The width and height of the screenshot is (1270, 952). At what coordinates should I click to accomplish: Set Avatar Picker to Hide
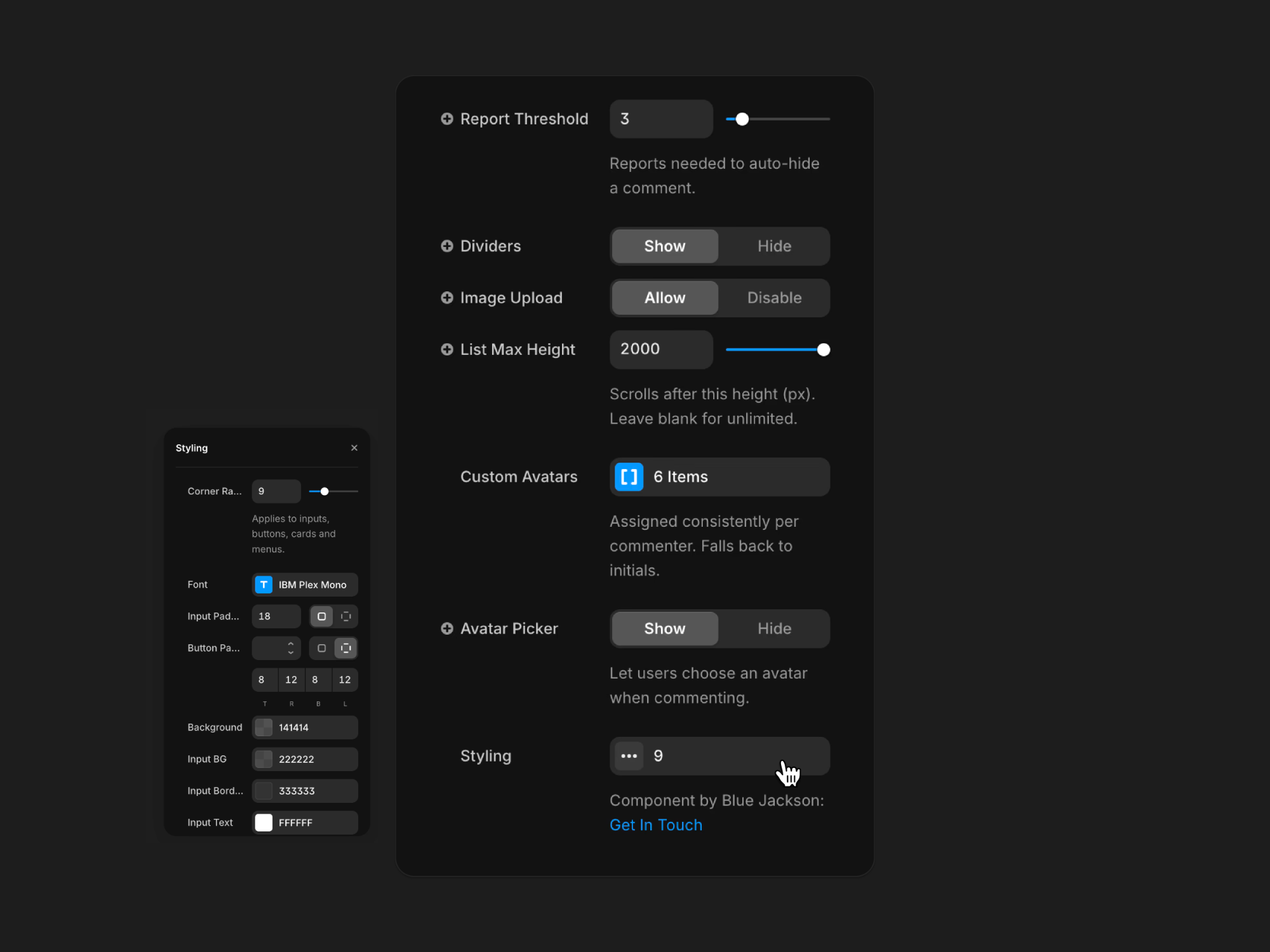point(774,628)
